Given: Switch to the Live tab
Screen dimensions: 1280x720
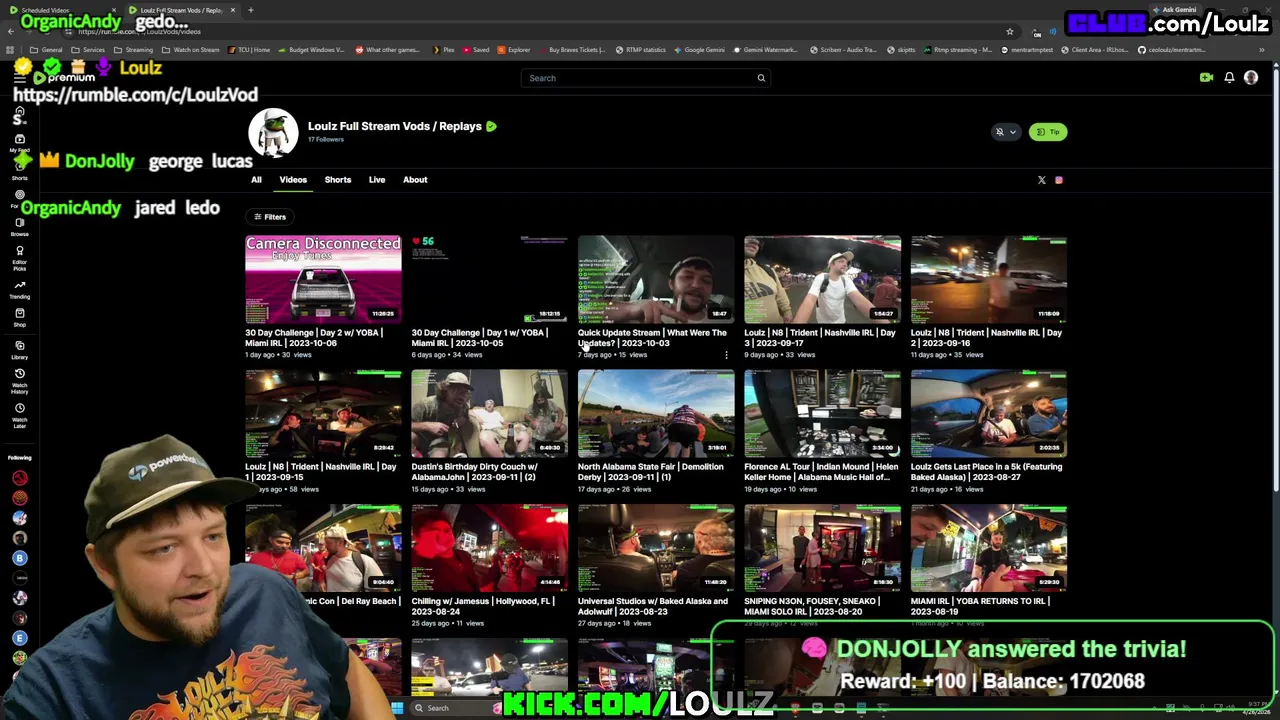Looking at the screenshot, I should tap(377, 180).
